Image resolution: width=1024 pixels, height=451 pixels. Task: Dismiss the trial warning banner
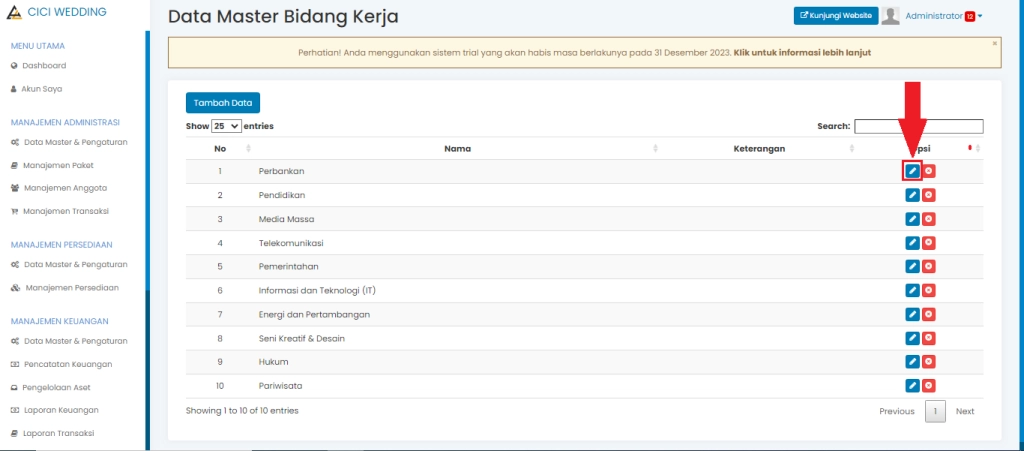point(995,44)
